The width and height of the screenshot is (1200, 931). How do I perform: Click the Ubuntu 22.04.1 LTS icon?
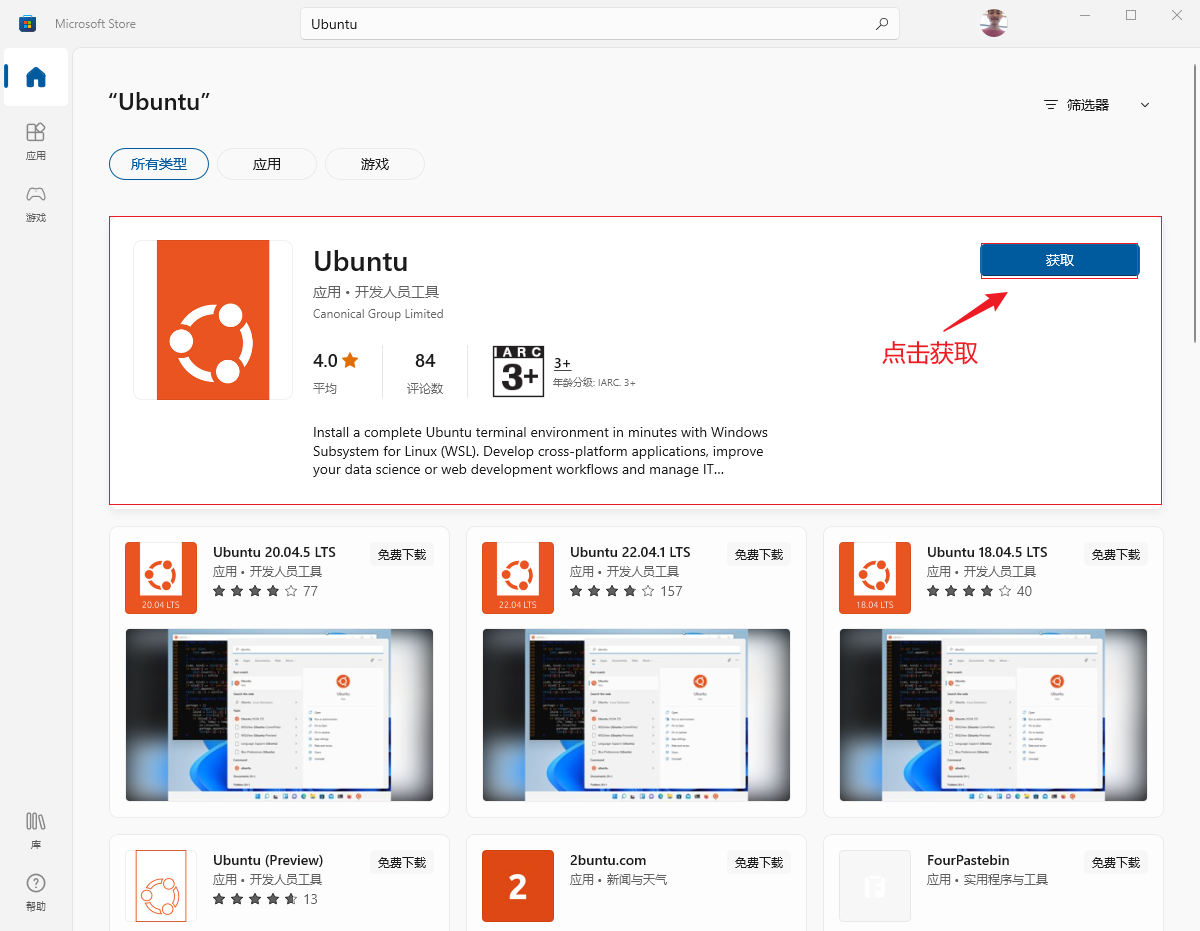[517, 578]
